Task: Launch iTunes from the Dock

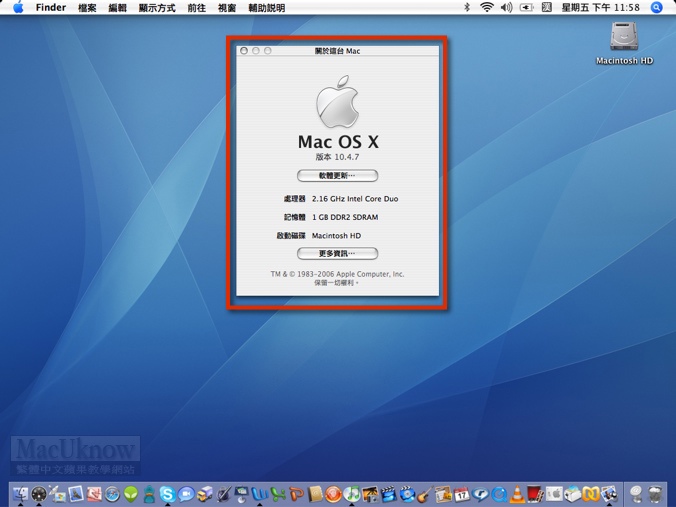Action: pos(352,494)
